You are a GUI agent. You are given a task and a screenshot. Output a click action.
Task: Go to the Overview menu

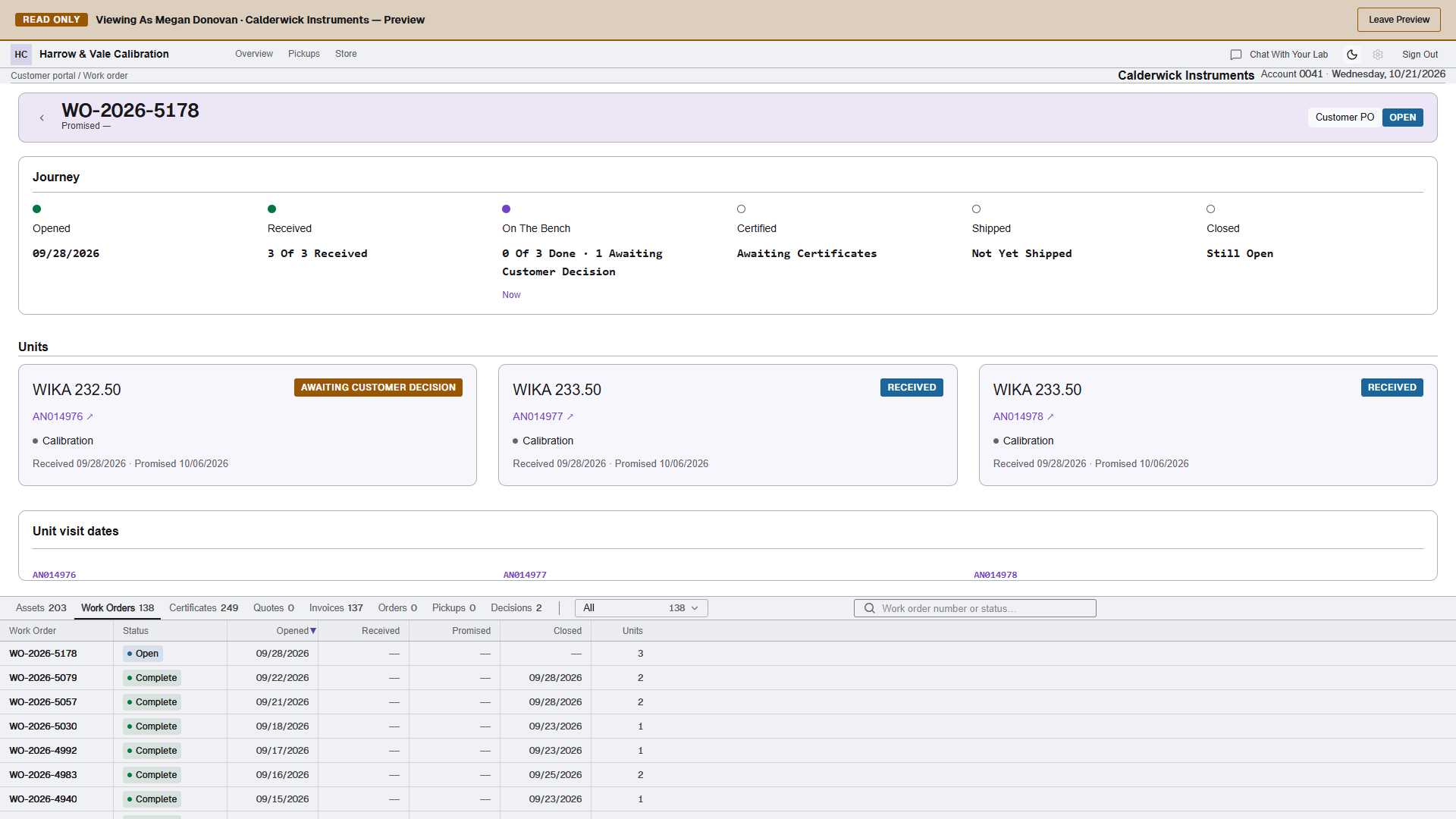point(254,54)
